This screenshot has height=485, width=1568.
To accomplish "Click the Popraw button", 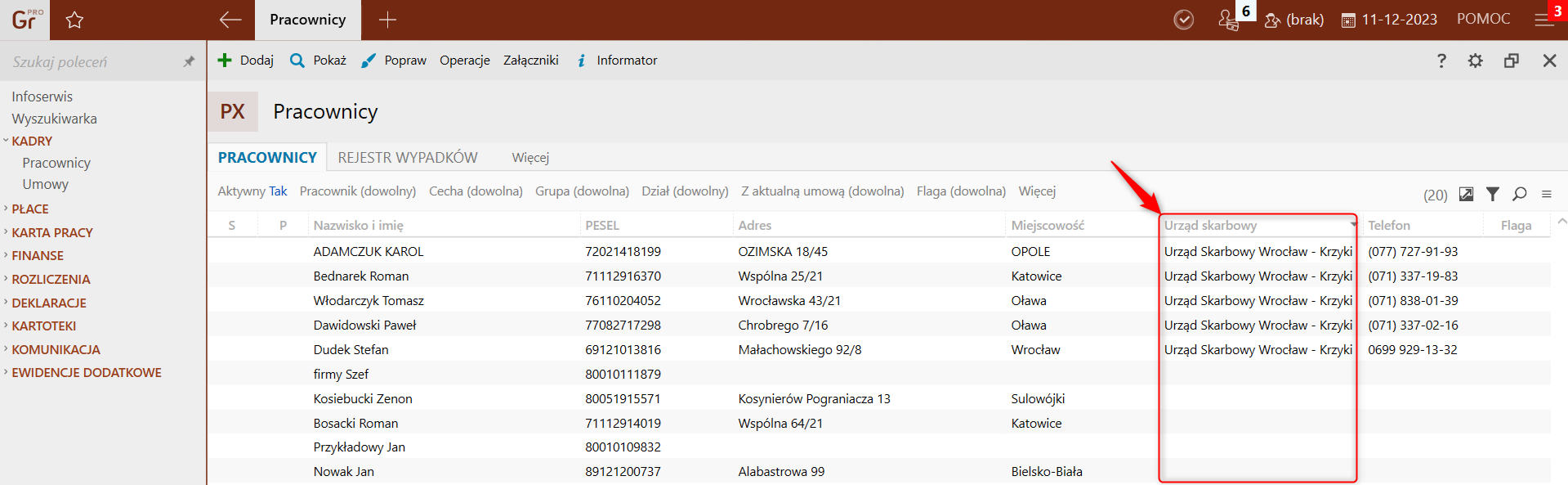I will (x=394, y=61).
